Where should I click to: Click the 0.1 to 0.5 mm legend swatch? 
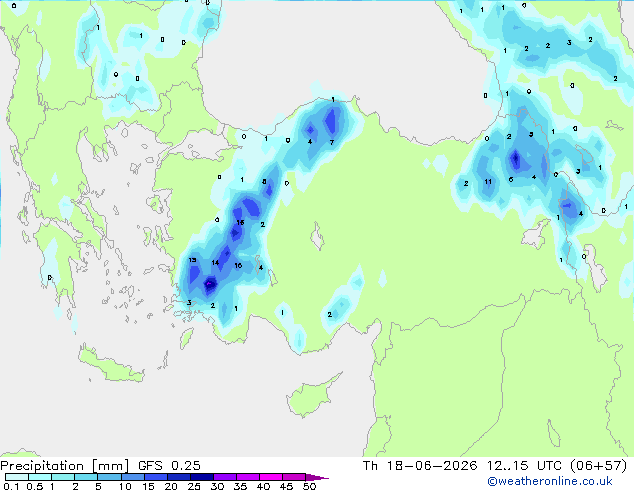(17, 477)
